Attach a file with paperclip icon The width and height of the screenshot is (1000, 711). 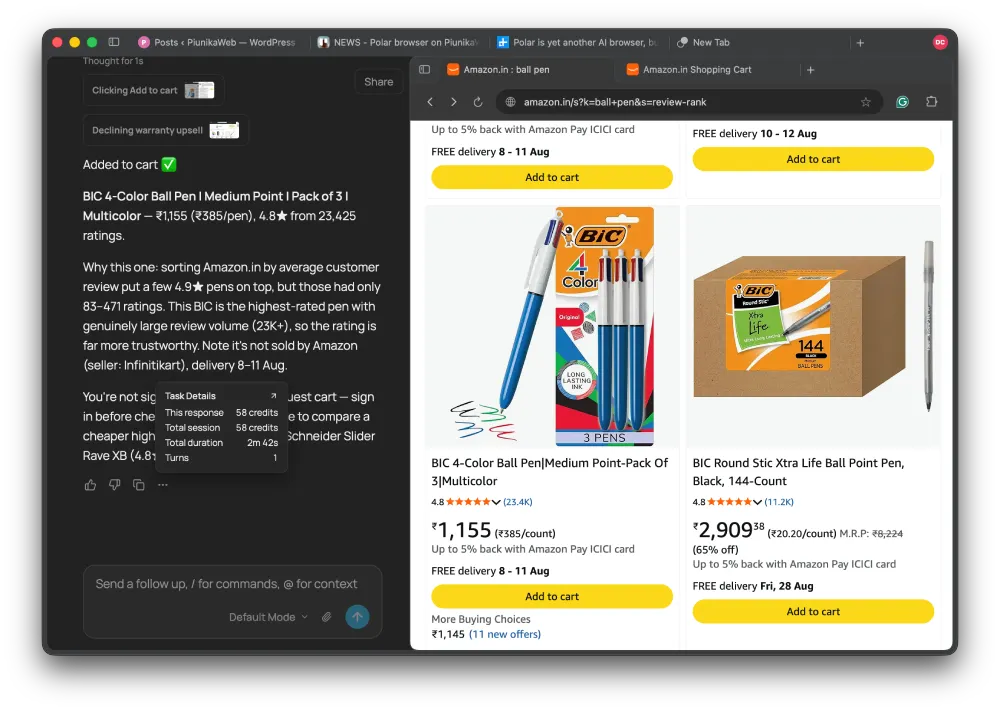click(327, 617)
